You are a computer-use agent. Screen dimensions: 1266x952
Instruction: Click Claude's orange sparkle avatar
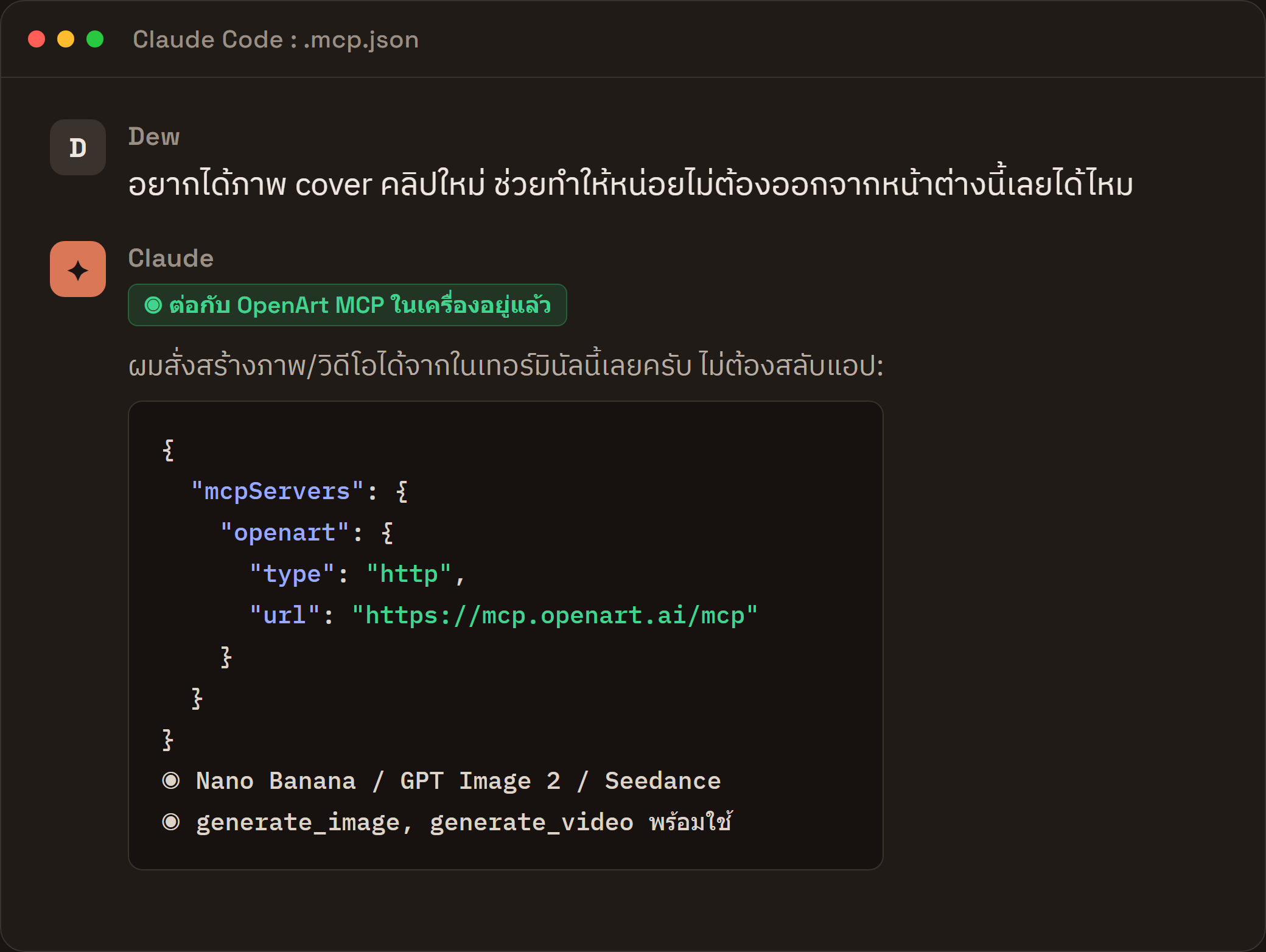(78, 269)
